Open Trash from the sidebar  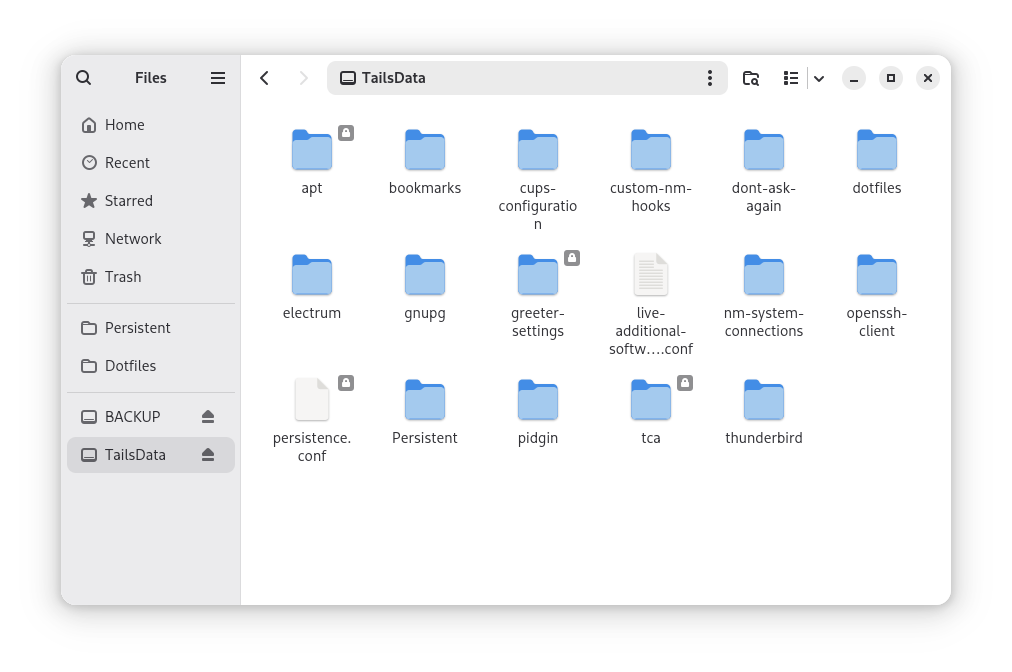(122, 276)
